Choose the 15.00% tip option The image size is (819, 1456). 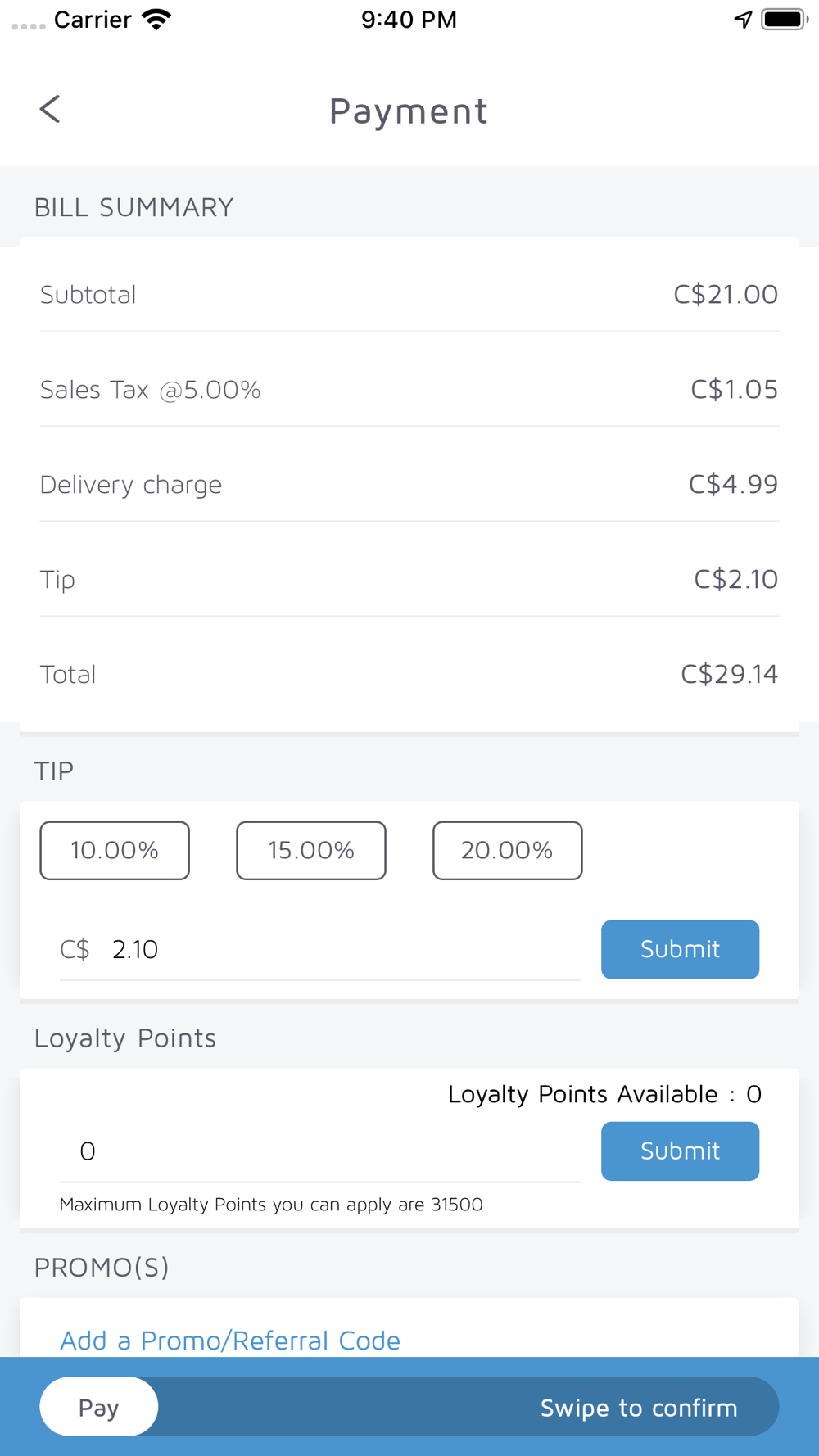point(311,850)
